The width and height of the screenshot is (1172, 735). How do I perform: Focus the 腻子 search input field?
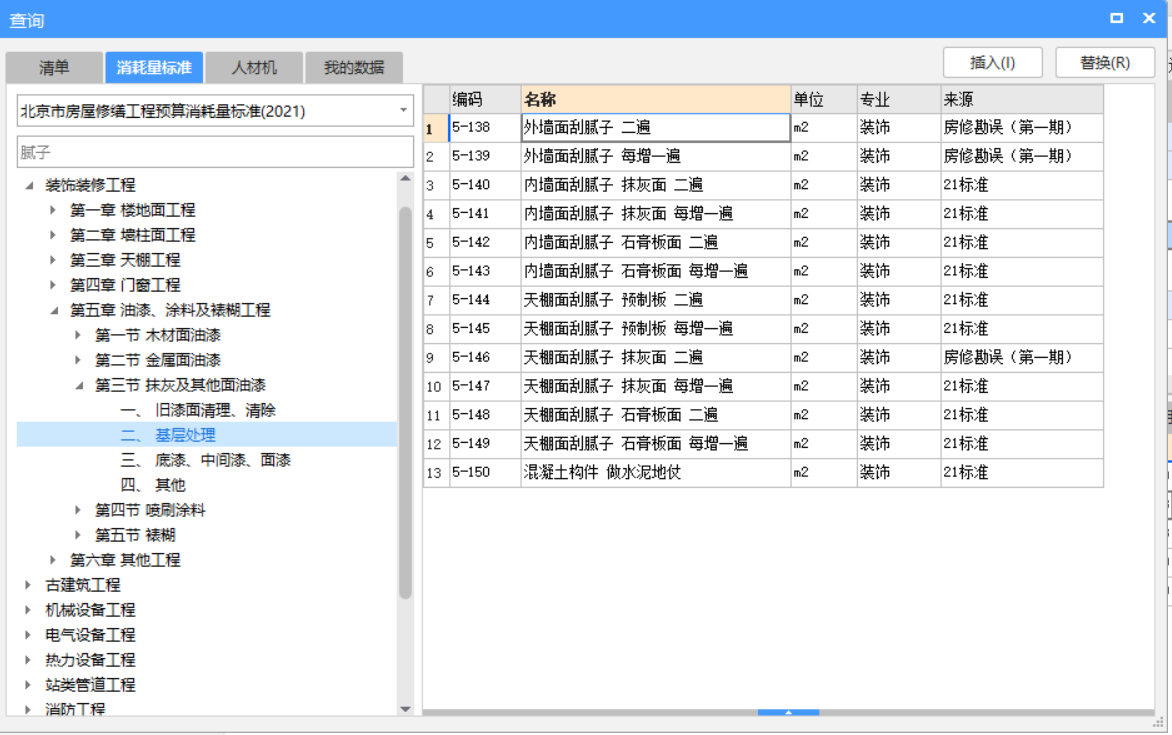[x=215, y=152]
